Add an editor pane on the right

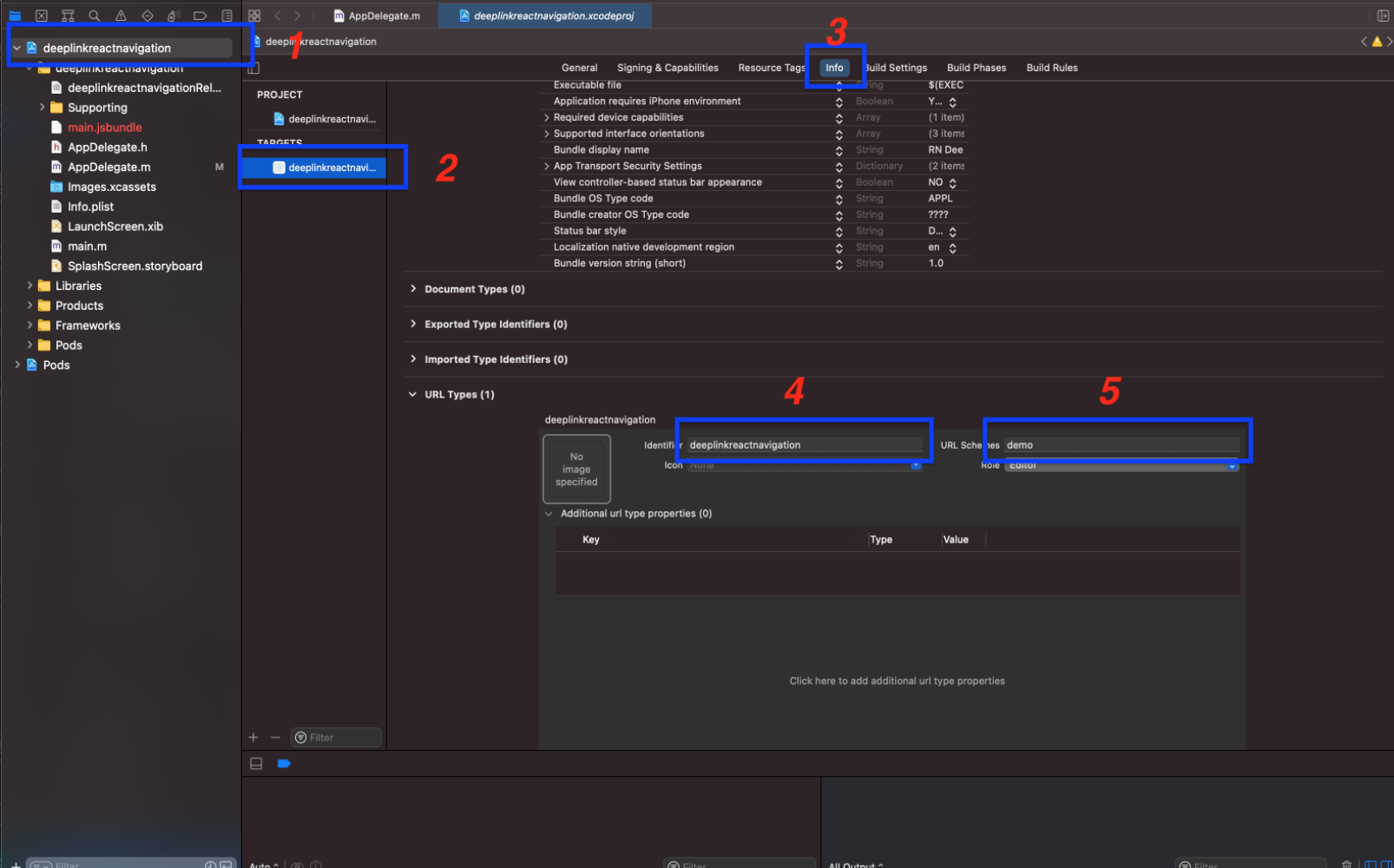(x=1384, y=16)
